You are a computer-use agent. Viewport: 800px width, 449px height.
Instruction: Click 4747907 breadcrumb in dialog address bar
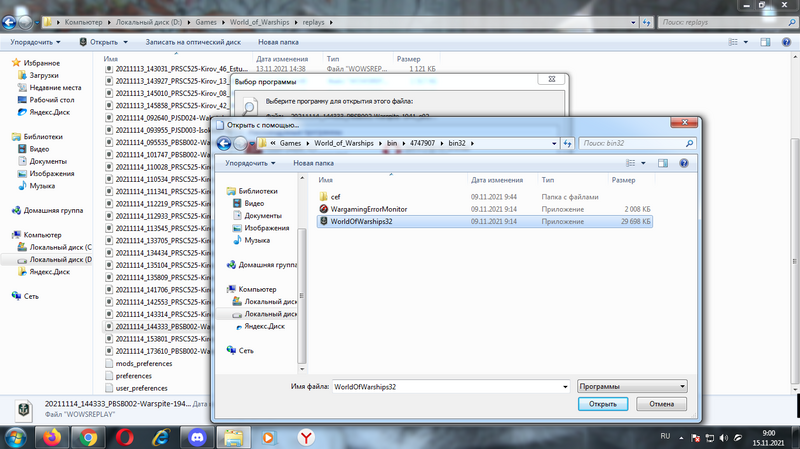[422, 143]
